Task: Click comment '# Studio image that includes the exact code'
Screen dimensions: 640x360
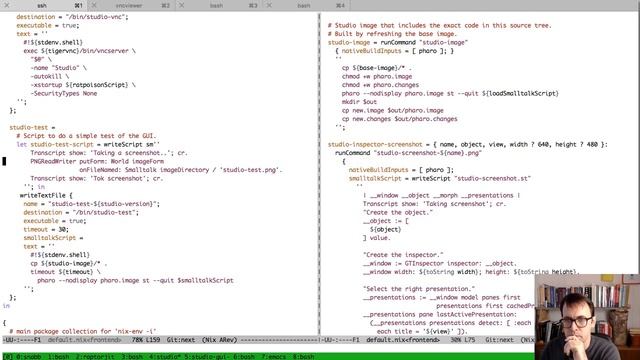Action: (440, 25)
